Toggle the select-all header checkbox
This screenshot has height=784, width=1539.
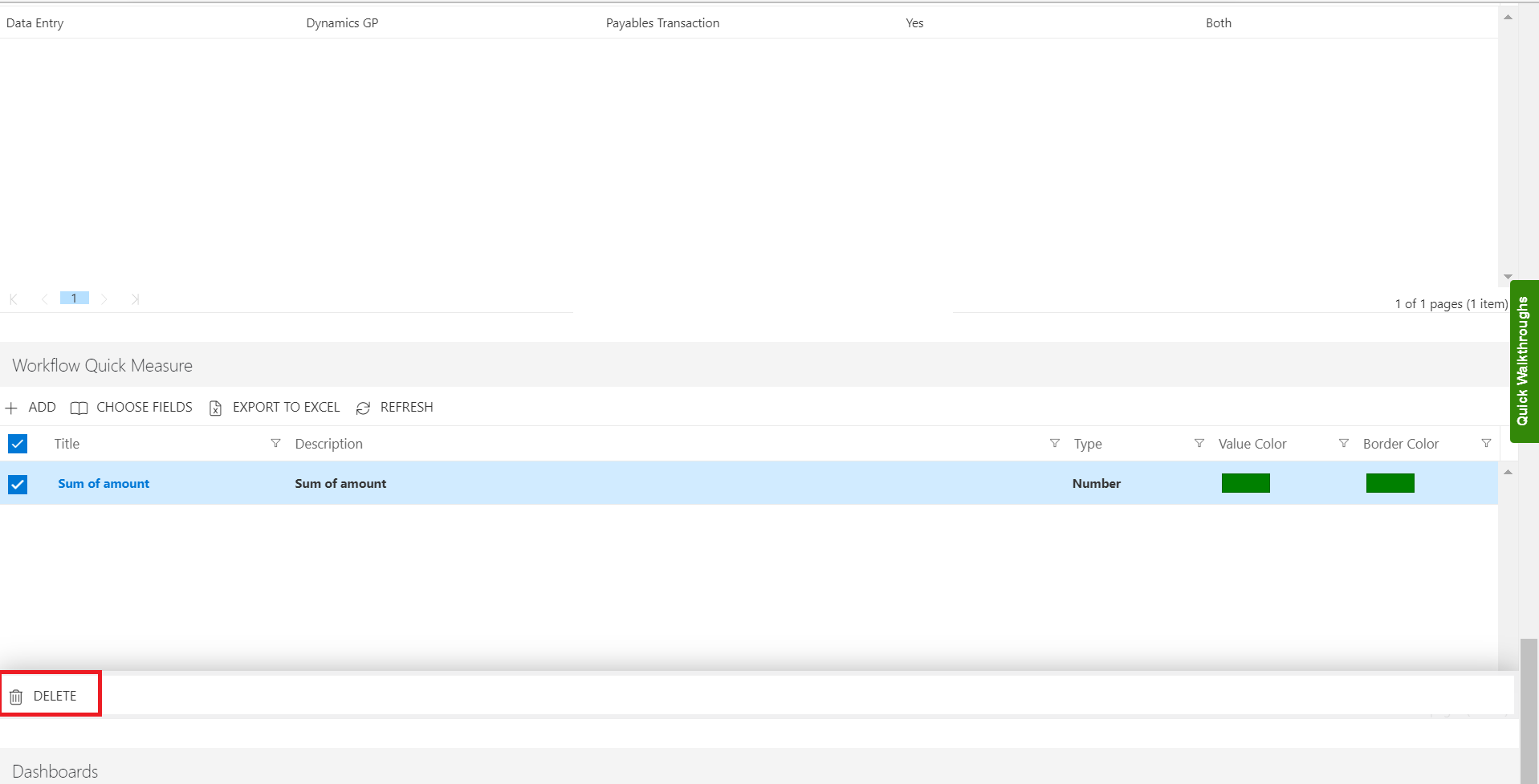click(x=18, y=444)
